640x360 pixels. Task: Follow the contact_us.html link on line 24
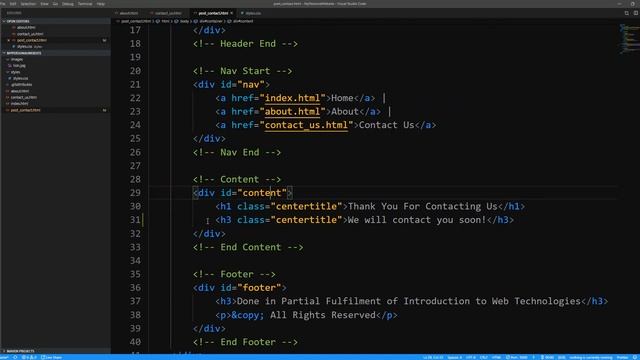pyautogui.click(x=306, y=125)
